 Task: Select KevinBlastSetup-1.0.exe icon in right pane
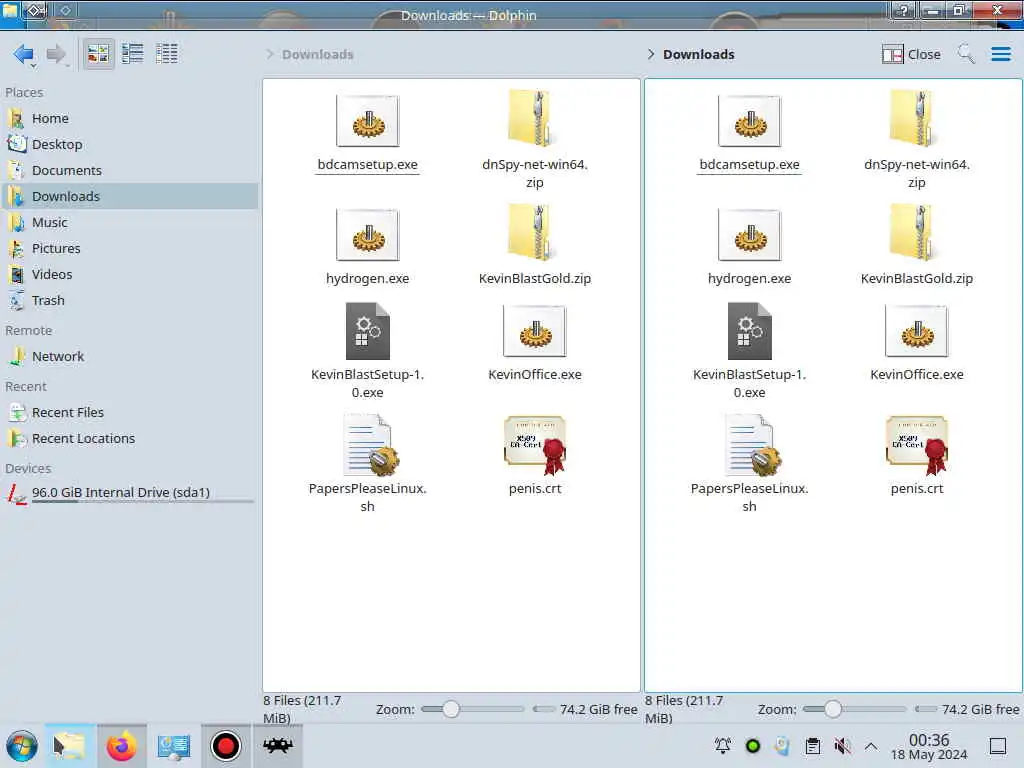coord(750,331)
